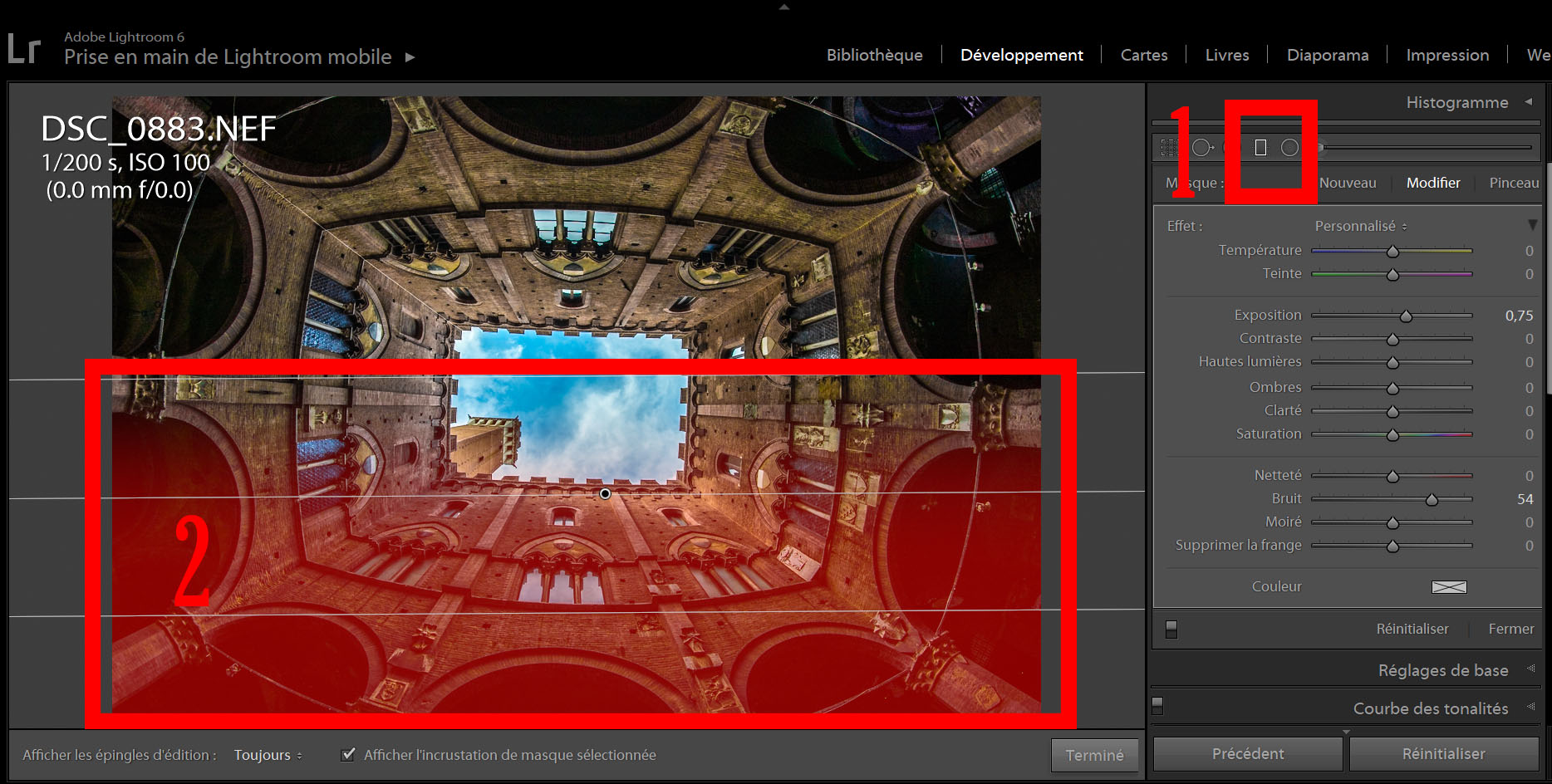Click the bottom Réinitialiser button

tap(1444, 753)
